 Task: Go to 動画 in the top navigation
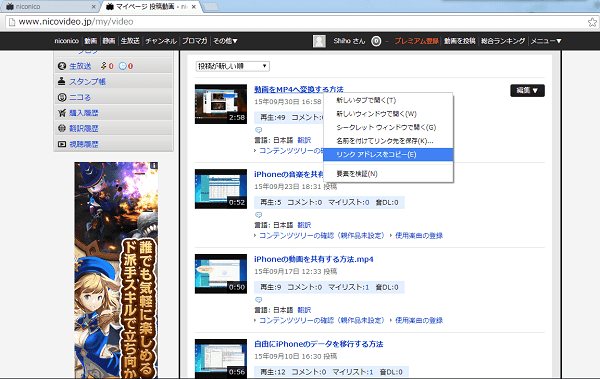91,41
